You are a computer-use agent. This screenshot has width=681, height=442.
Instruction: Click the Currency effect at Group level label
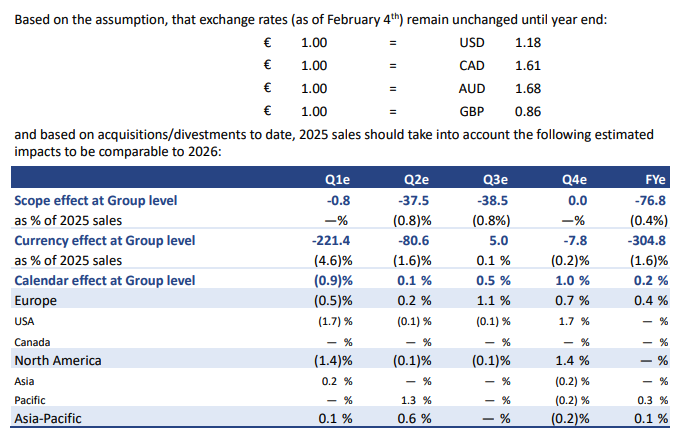click(x=105, y=240)
